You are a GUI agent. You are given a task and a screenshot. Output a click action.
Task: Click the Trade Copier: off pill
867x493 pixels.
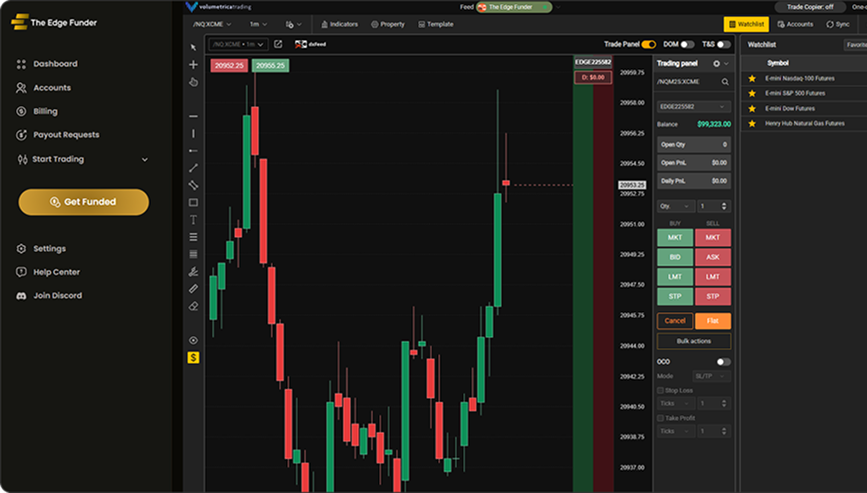pos(809,7)
